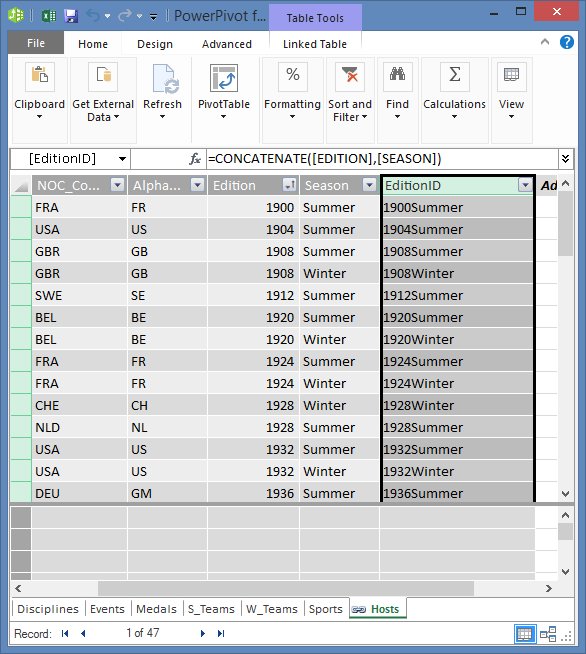Open the Calculations sigma icon
The image size is (586, 654).
(455, 76)
